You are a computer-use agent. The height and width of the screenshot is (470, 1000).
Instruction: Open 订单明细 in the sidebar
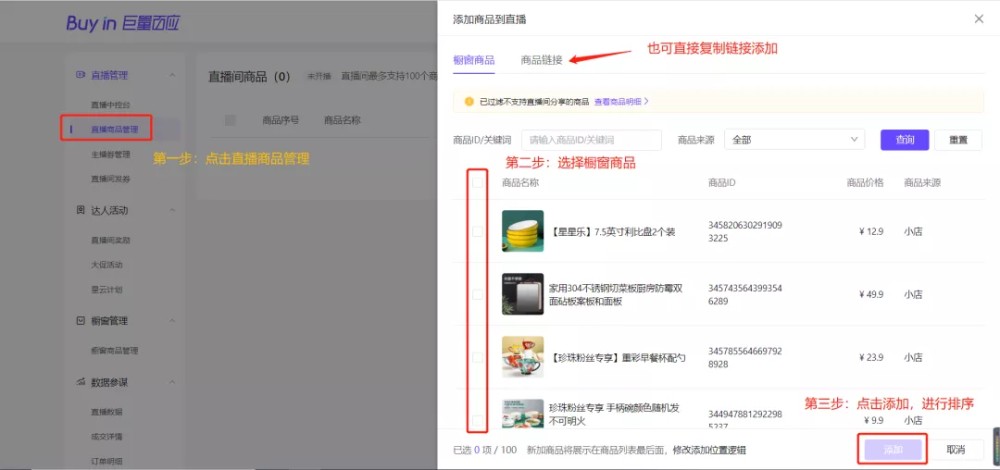(107, 462)
